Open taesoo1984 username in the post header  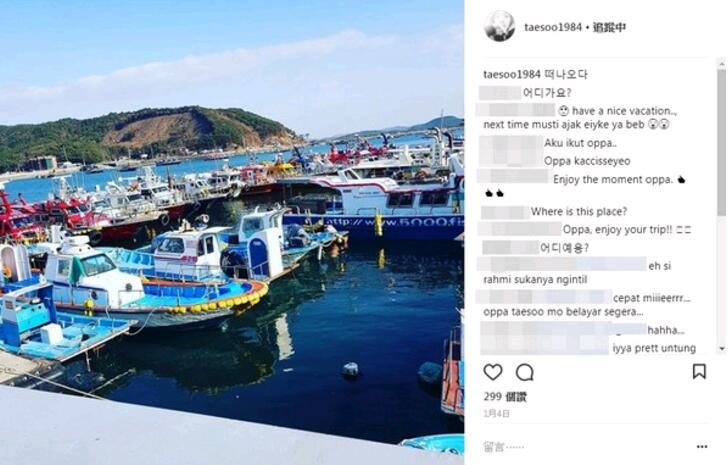click(553, 27)
